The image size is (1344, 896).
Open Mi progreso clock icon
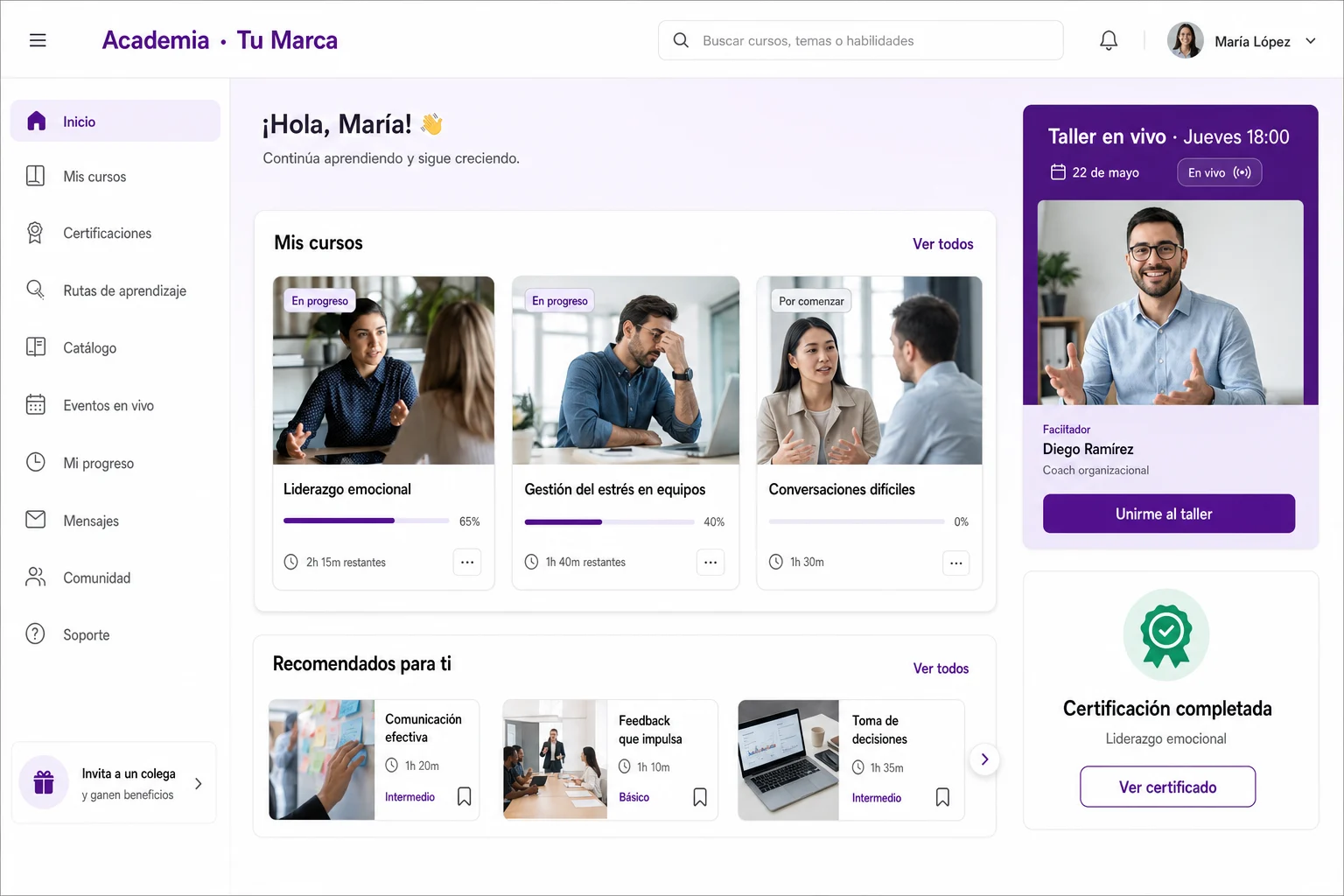36,462
